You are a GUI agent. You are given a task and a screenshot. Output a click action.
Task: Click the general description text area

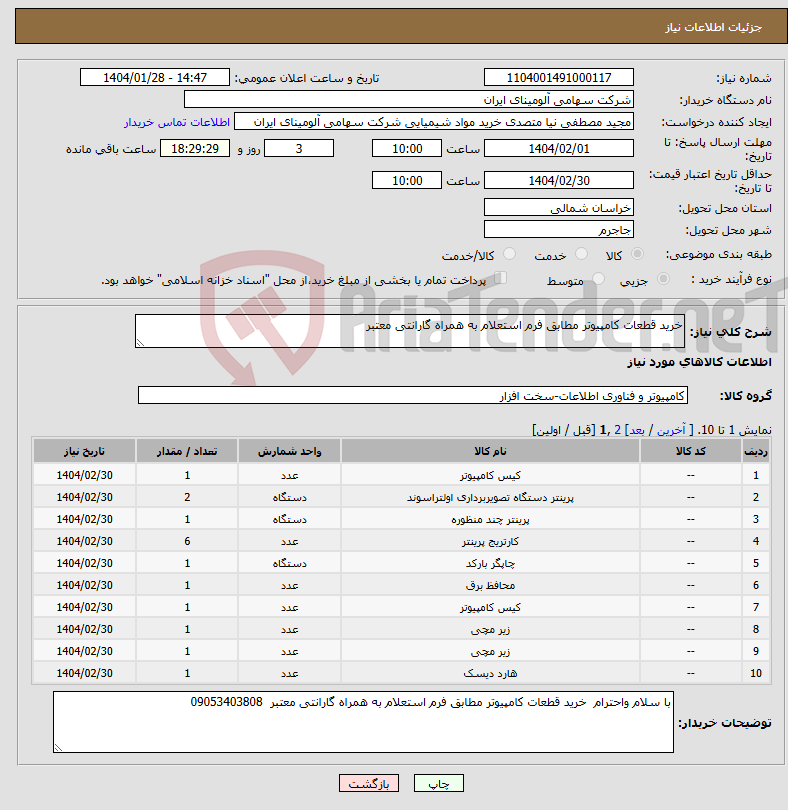coord(410,331)
